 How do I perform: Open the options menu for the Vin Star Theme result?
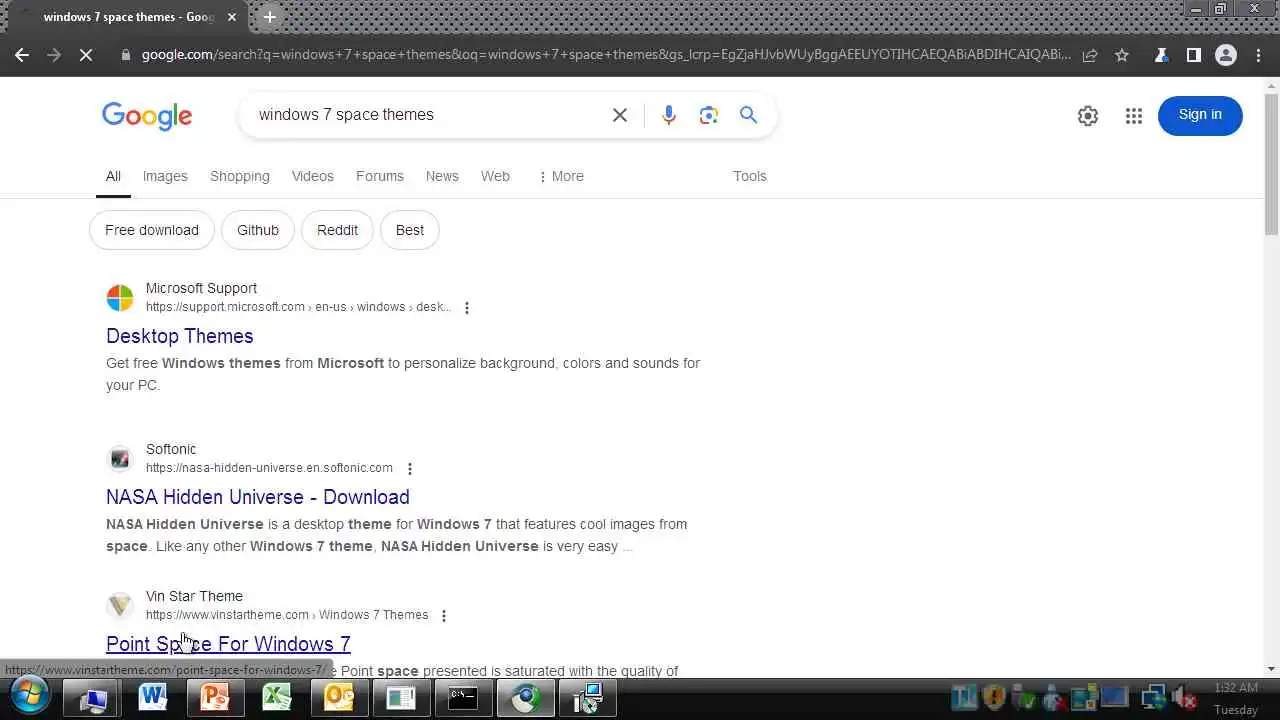click(444, 616)
